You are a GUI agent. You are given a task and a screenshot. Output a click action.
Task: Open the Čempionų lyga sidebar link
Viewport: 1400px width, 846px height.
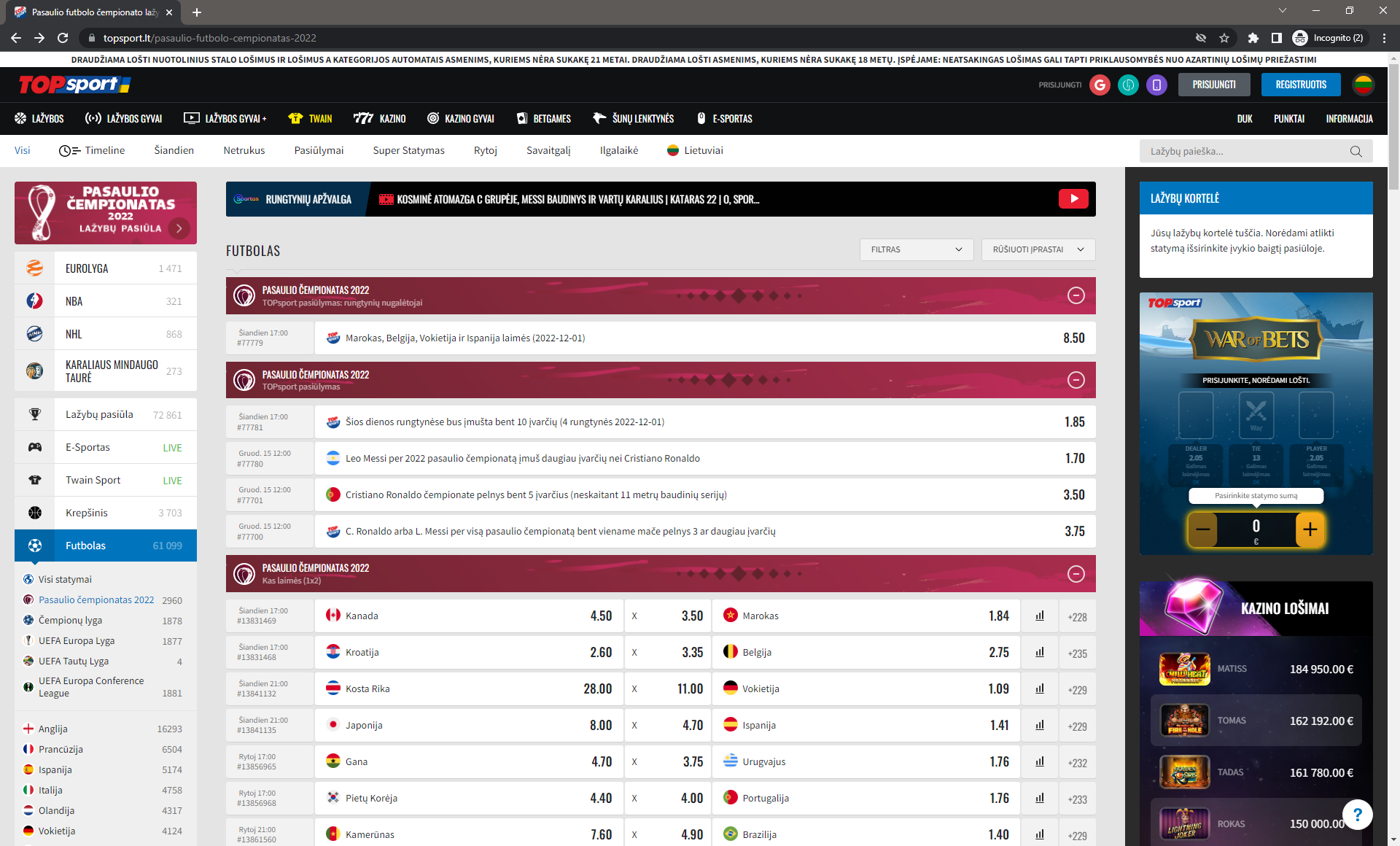70,620
